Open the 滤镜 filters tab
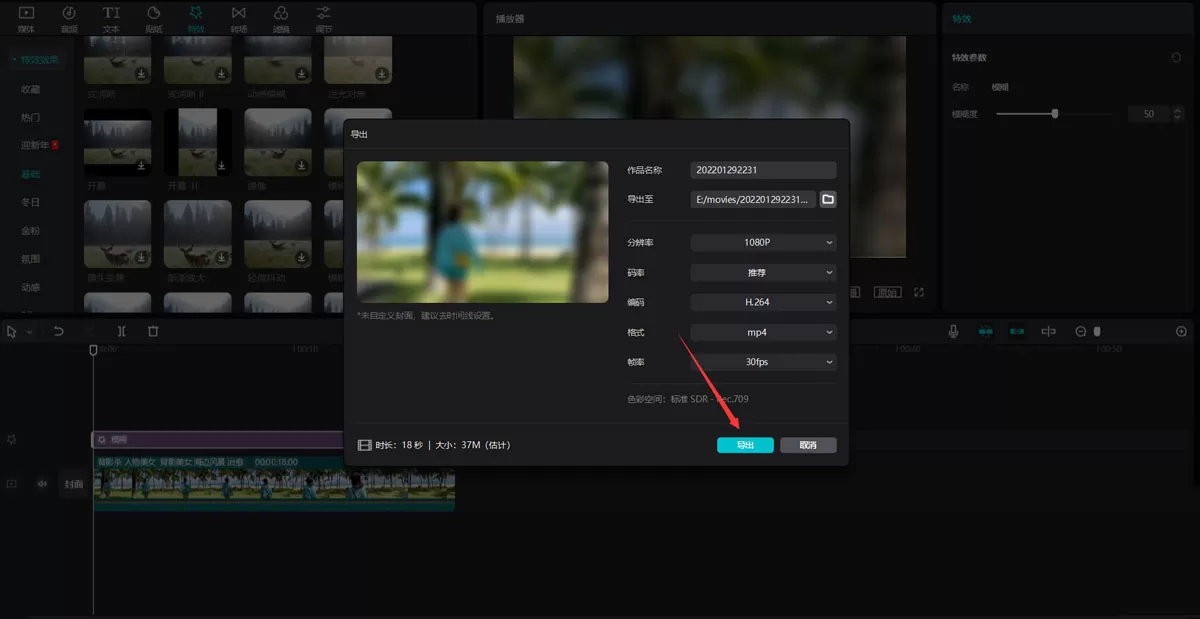 point(281,18)
